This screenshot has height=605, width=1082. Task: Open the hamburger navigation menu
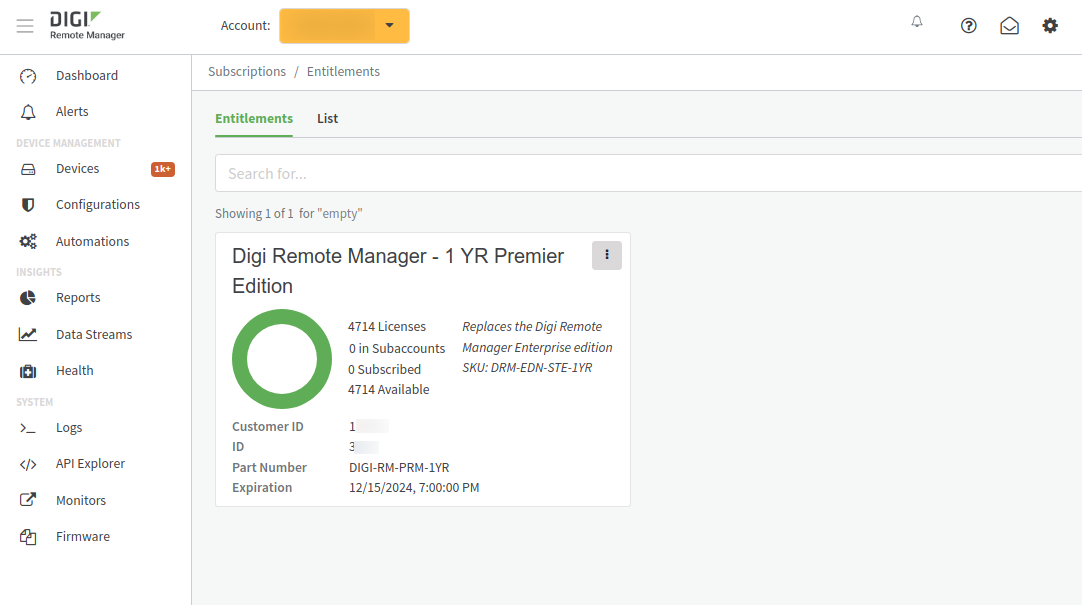pos(25,26)
